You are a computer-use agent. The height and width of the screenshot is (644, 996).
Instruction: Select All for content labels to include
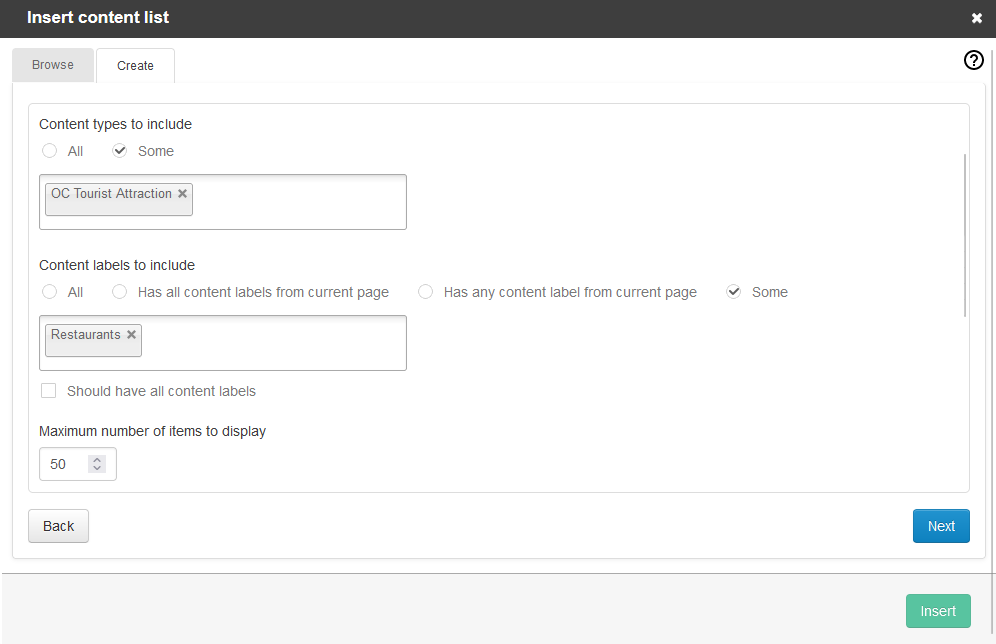click(49, 291)
